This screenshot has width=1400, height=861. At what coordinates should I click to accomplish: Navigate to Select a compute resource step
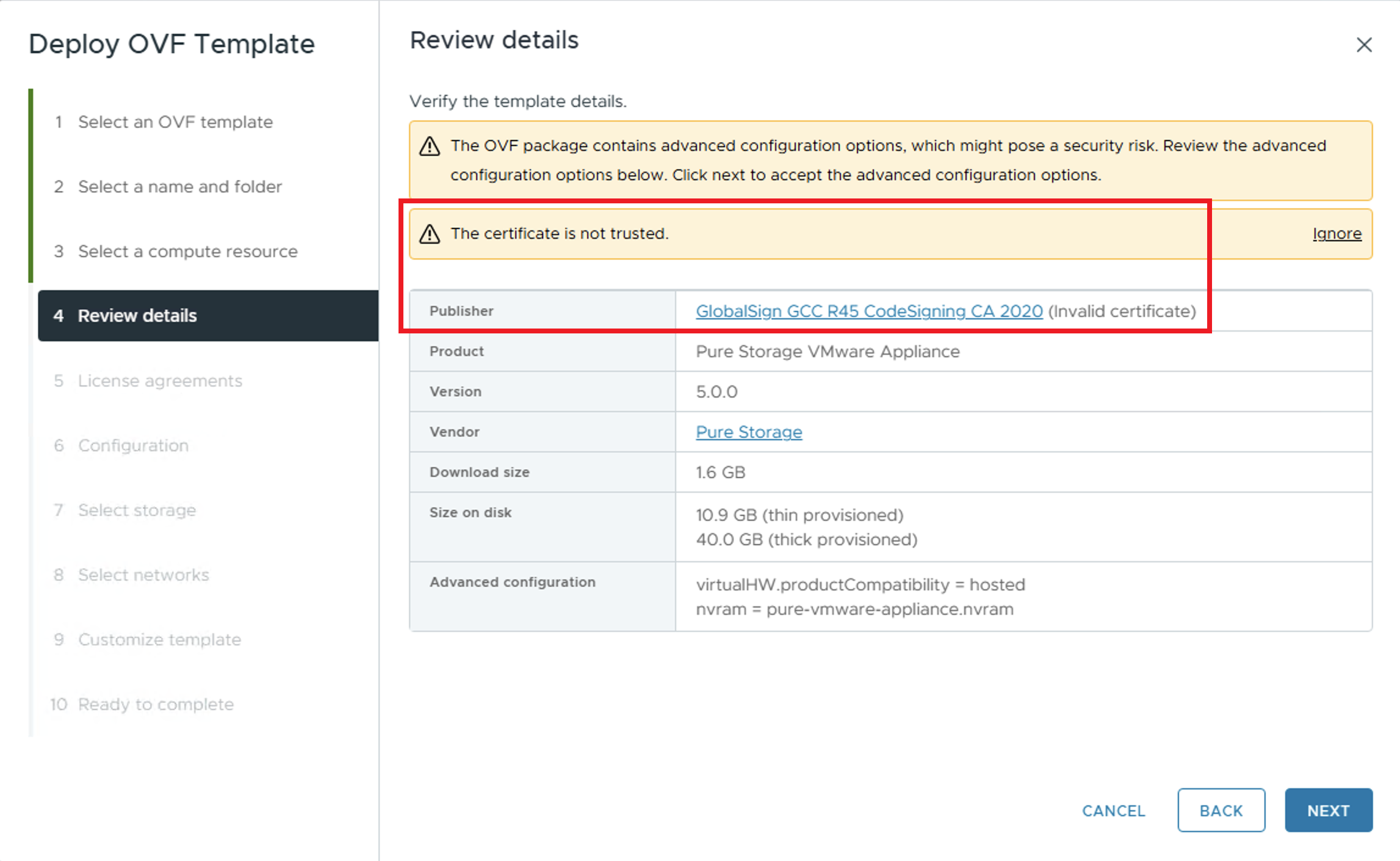click(x=187, y=251)
